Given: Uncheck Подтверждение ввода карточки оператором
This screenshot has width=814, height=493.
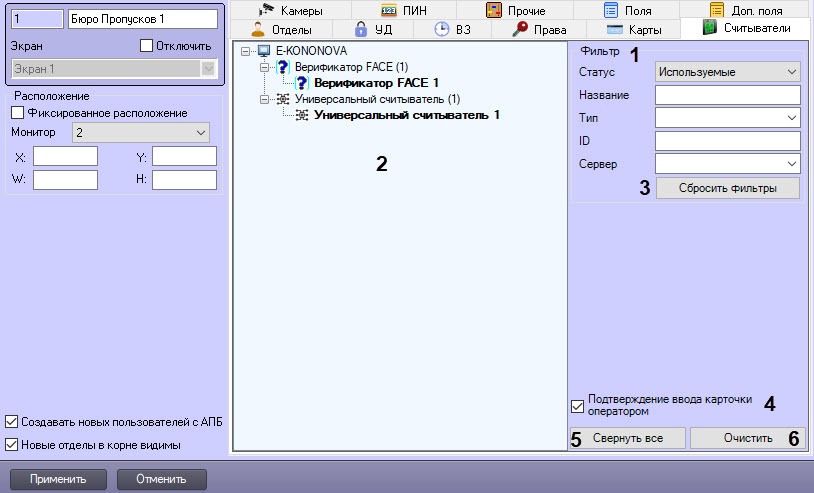Looking at the screenshot, I should (x=576, y=405).
